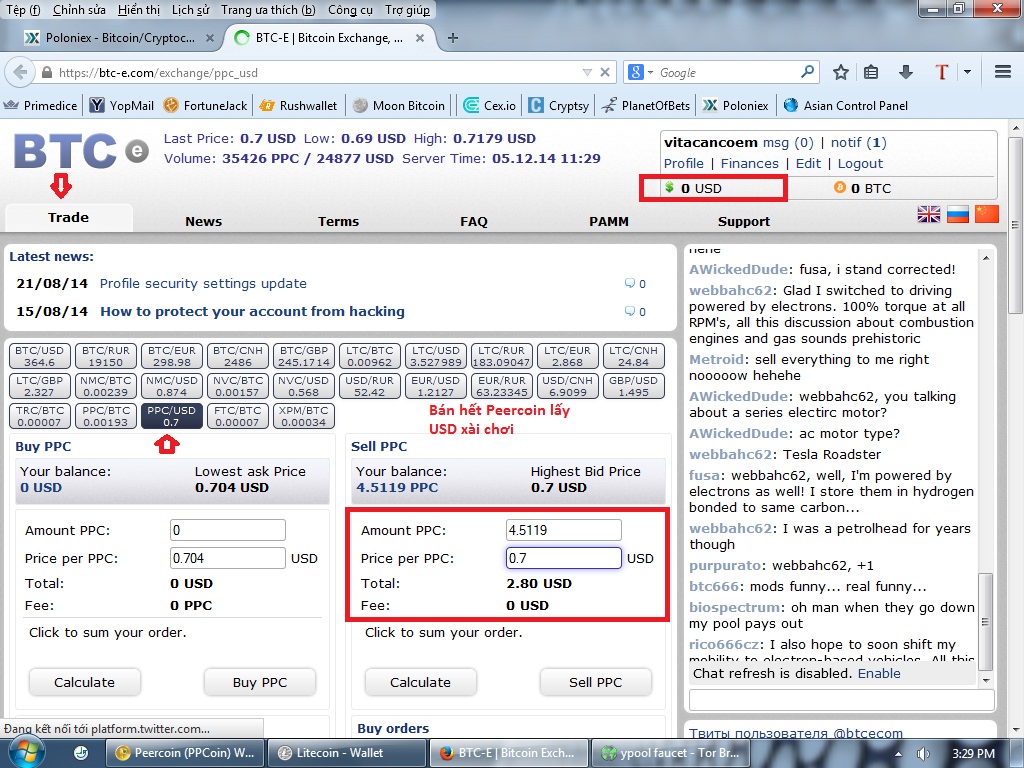Open the Công cụ menu

[x=351, y=10]
